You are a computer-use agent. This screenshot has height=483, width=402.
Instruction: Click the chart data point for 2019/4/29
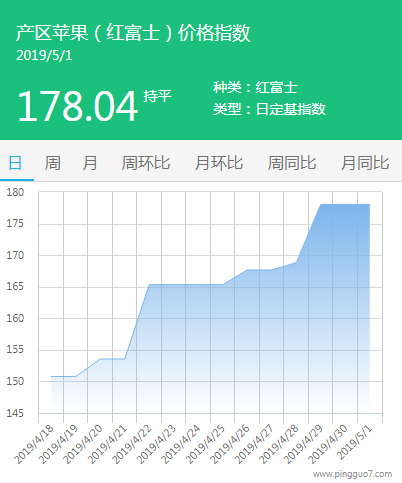pos(321,204)
